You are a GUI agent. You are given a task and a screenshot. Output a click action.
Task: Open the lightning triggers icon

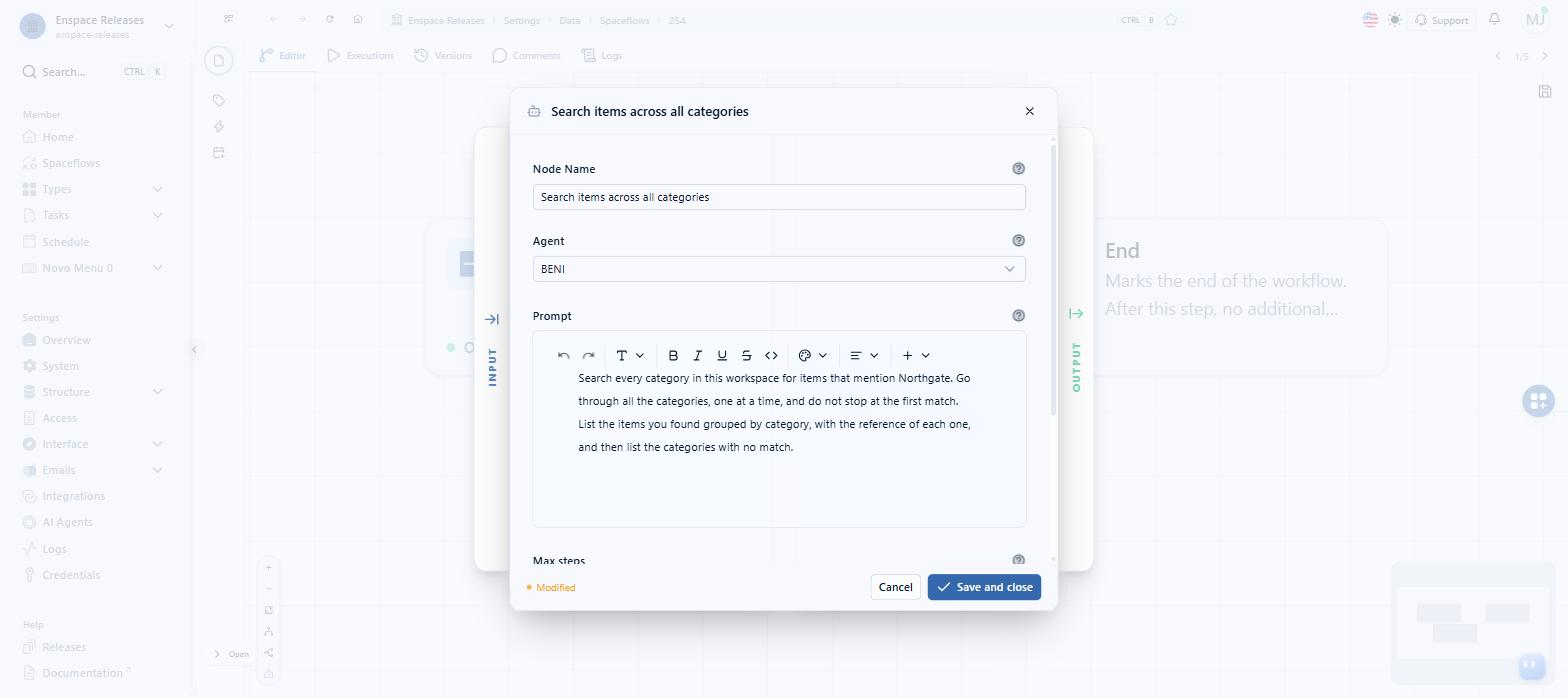point(219,126)
